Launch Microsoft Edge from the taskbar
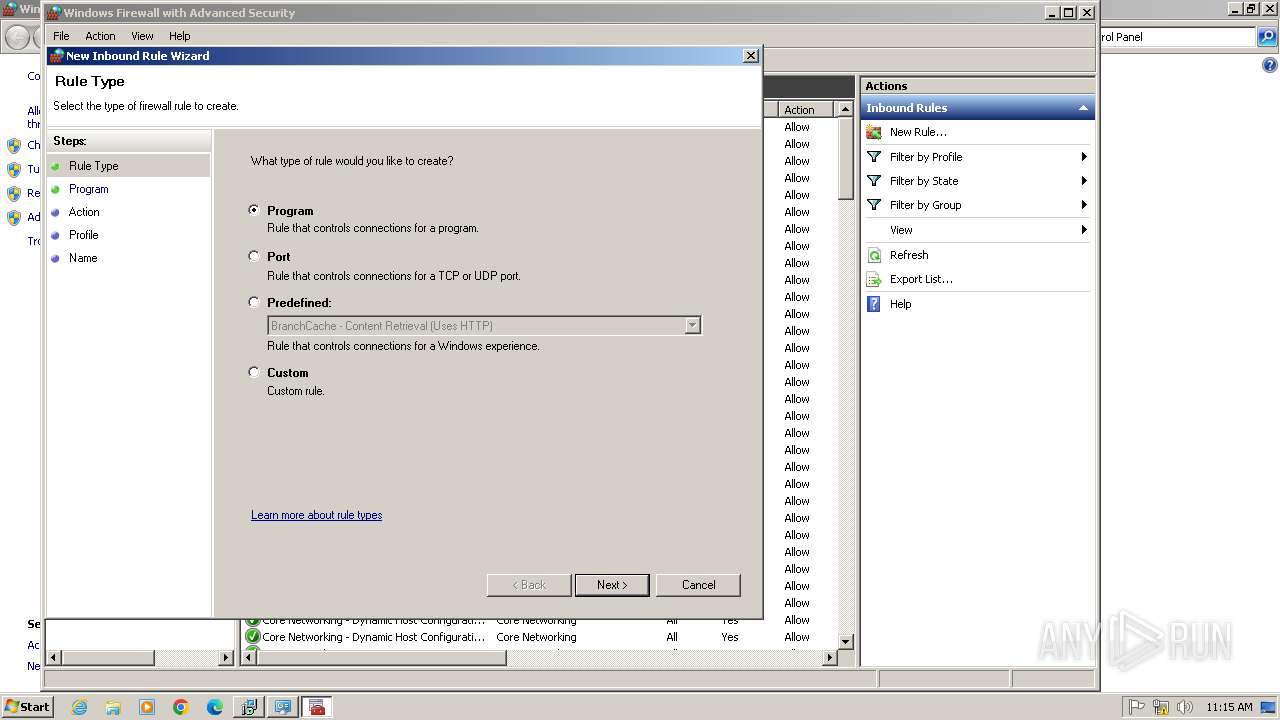This screenshot has width=1280, height=720. (x=215, y=707)
